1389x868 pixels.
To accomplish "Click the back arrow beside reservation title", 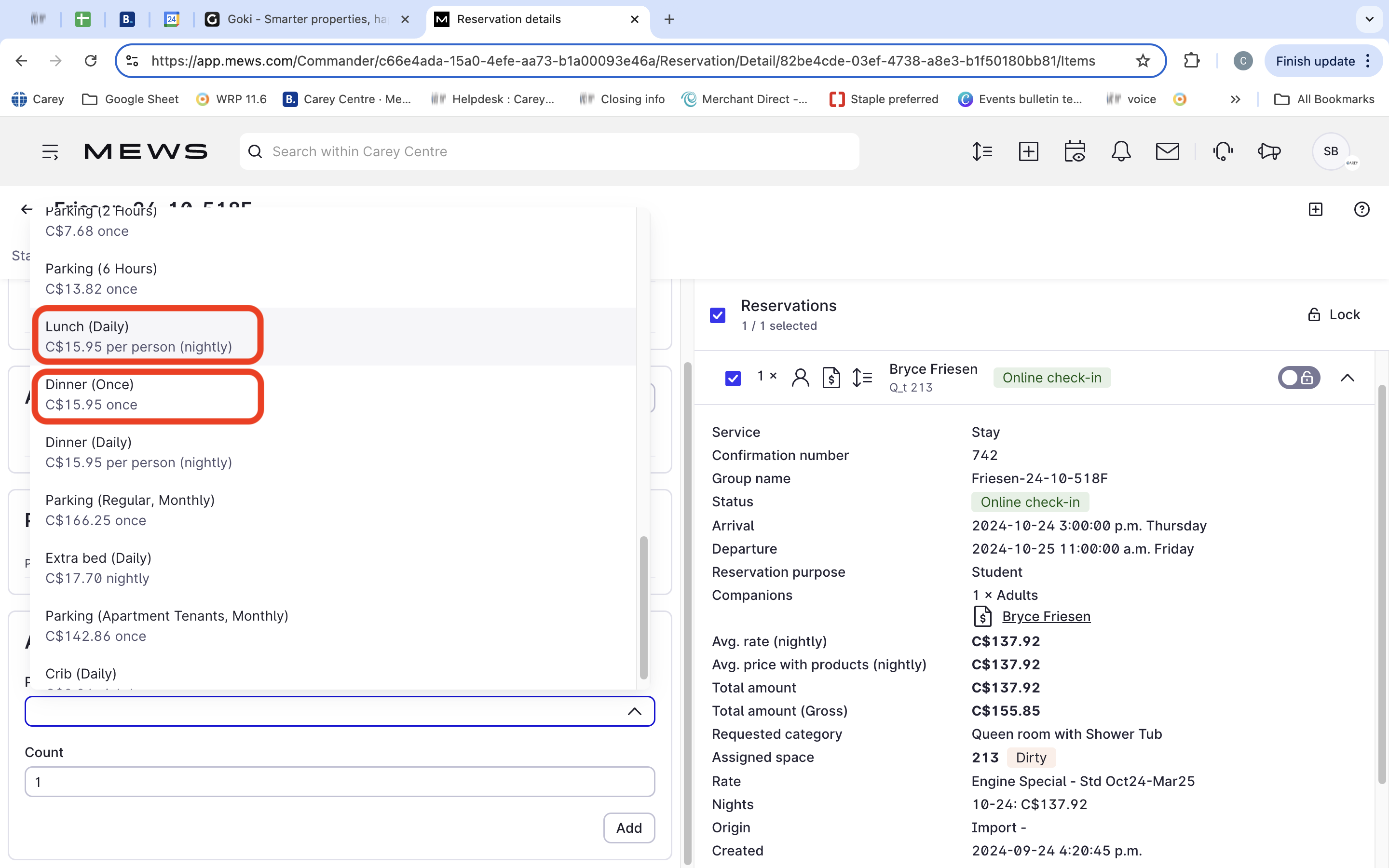I will (27, 209).
